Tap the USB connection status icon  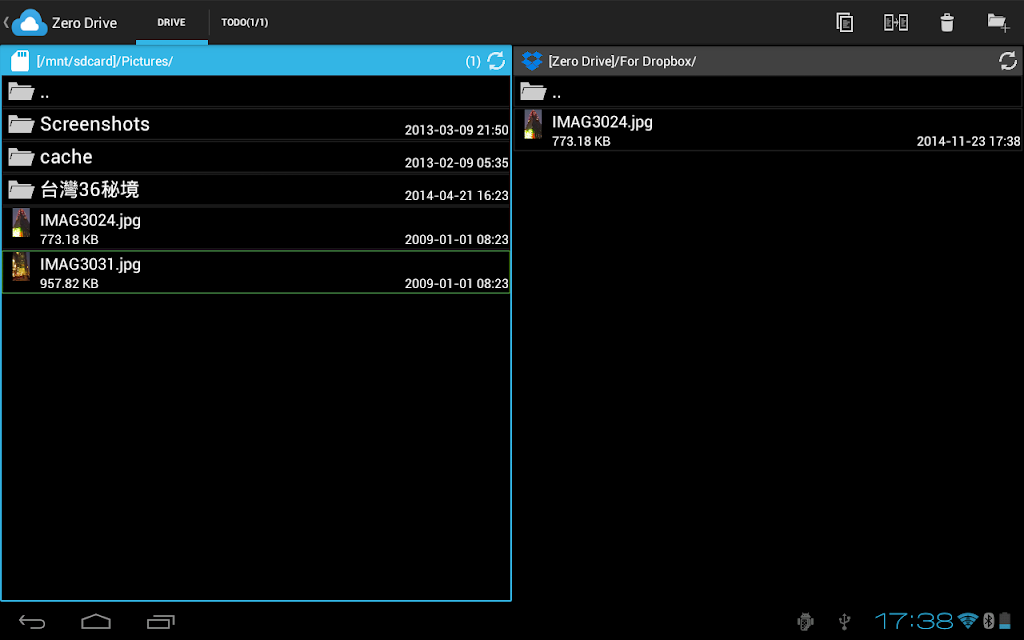844,621
